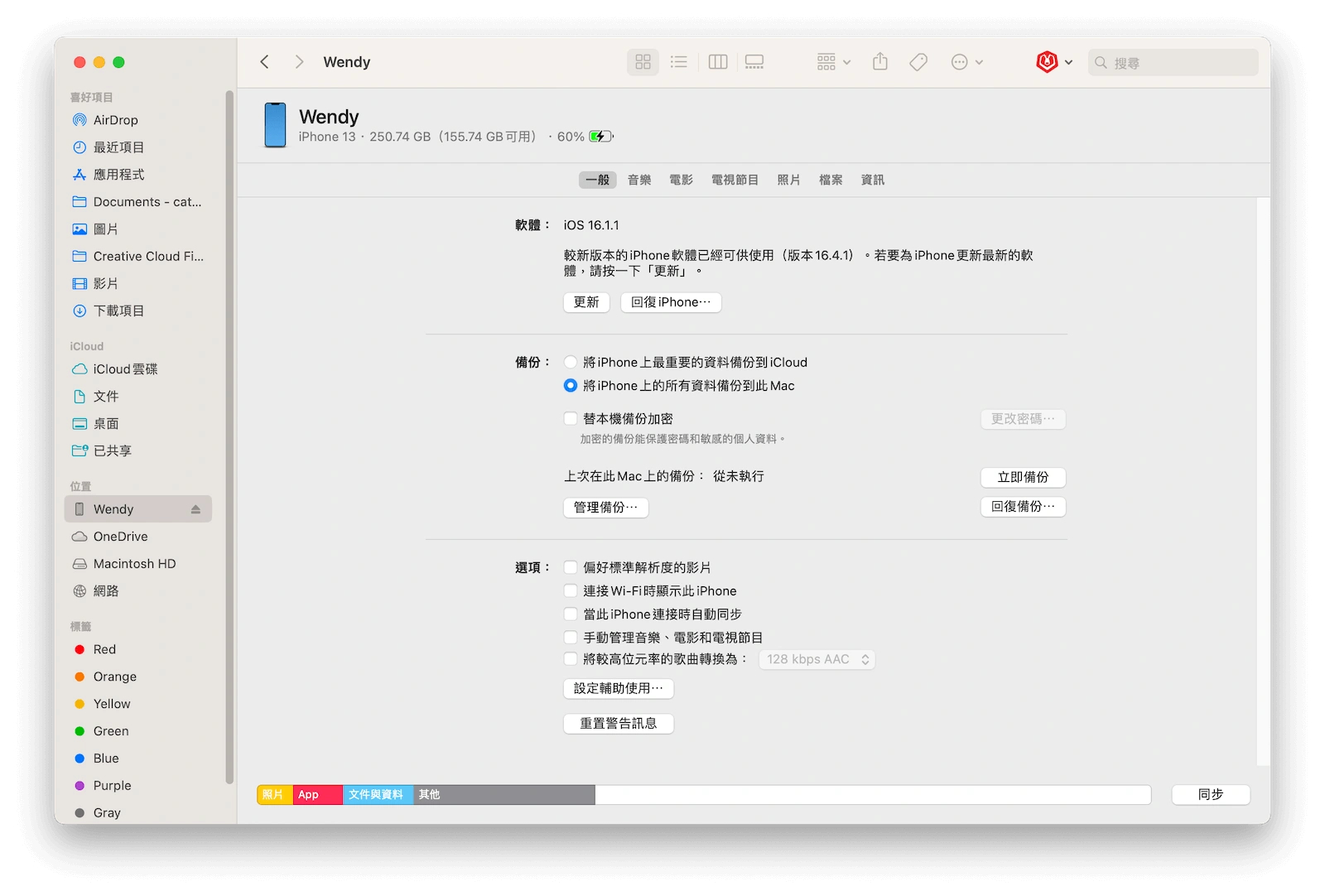Open the Tags toolbar icon
This screenshot has width=1325, height=896.
[x=918, y=62]
